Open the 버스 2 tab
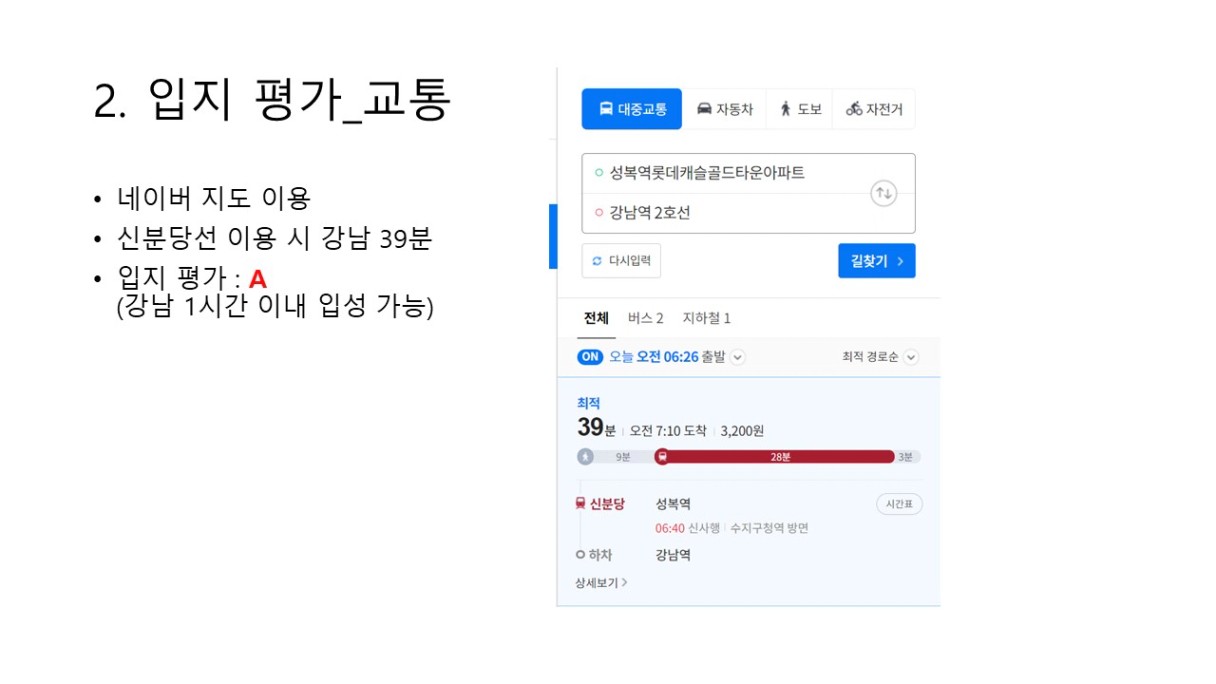Screen dimensions: 1216x684 645,318
